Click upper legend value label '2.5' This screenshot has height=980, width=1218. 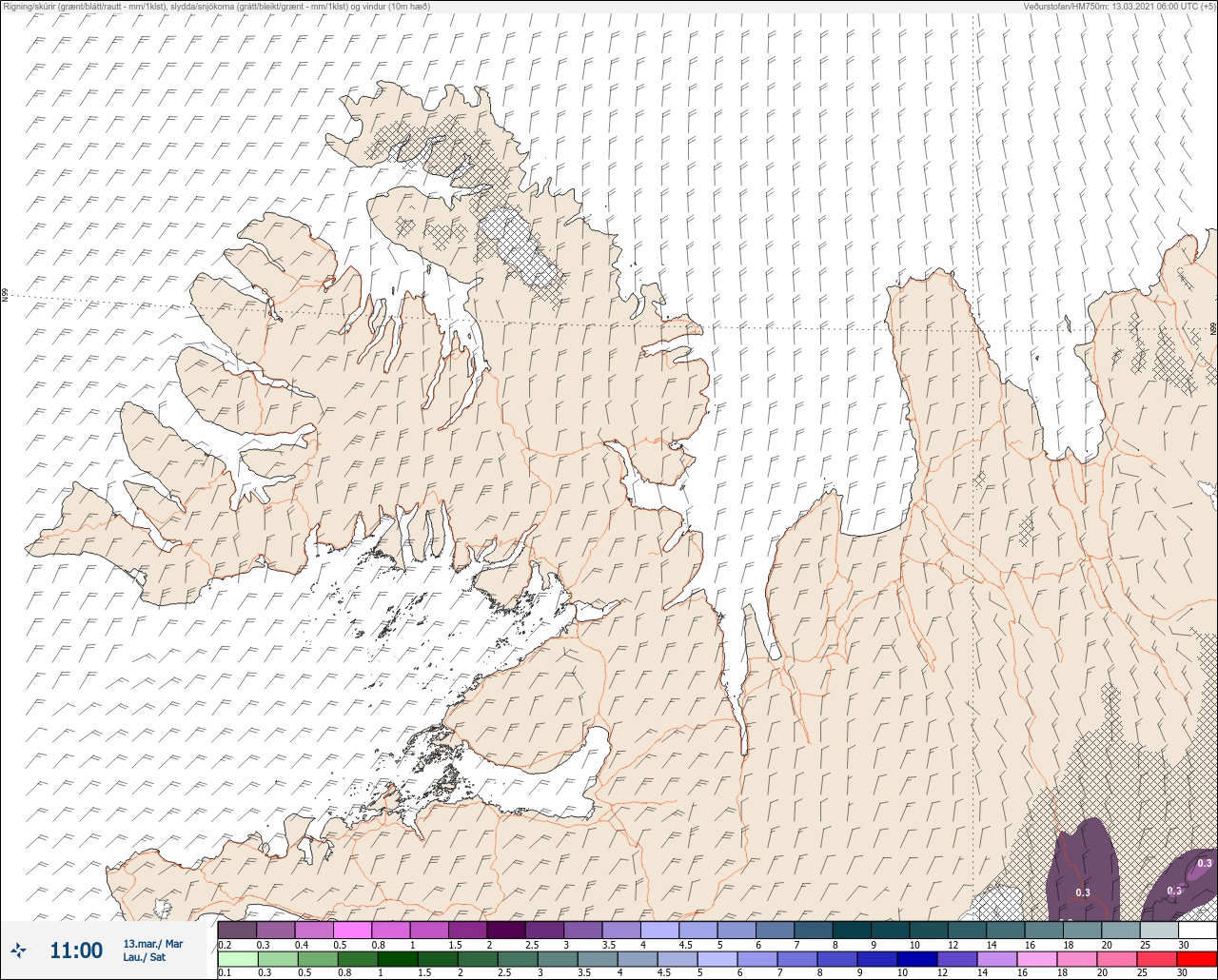tap(531, 944)
